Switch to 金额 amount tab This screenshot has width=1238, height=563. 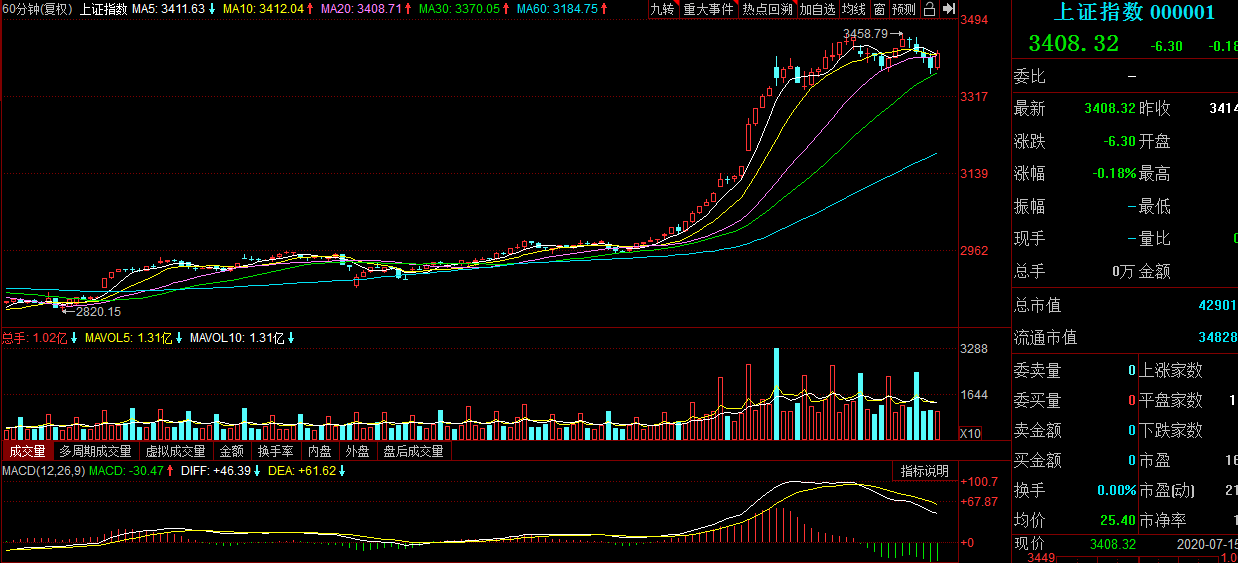pyautogui.click(x=232, y=451)
